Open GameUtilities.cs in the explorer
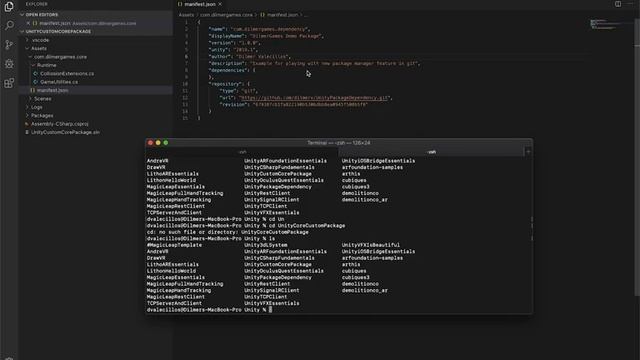640x360 pixels. (59, 82)
